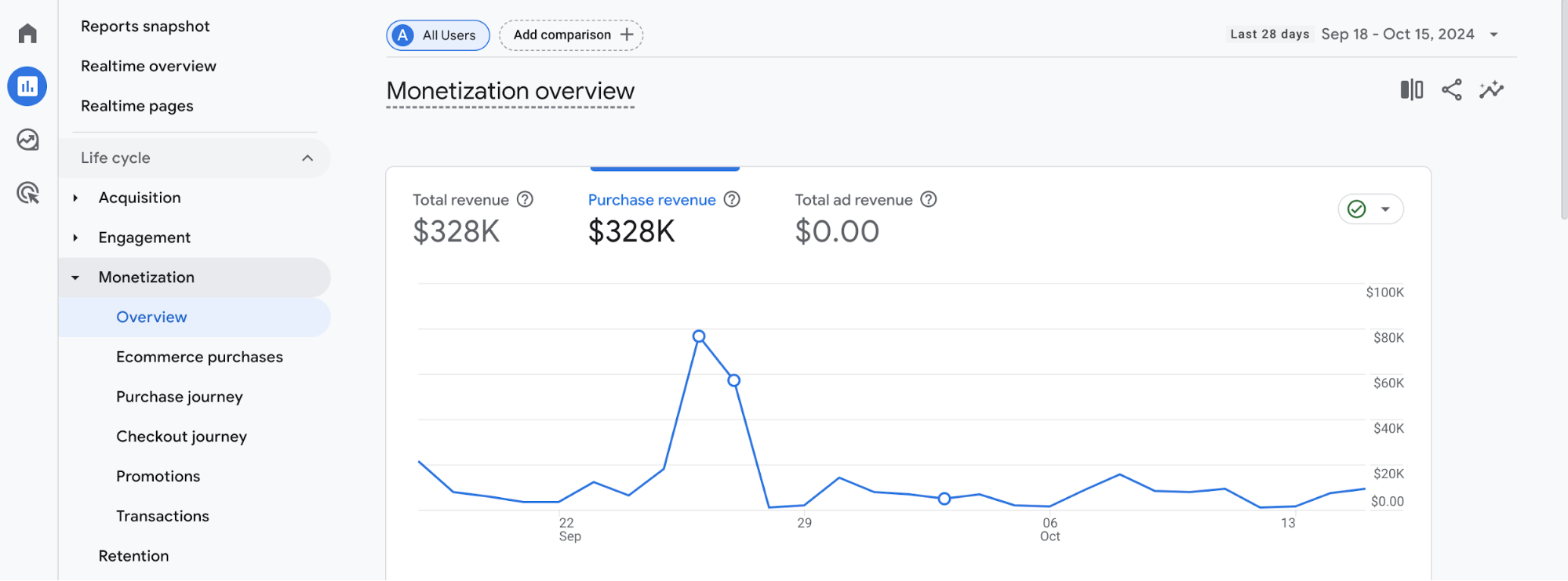Open Ecommerce purchases report
This screenshot has width=1568, height=581.
pyautogui.click(x=199, y=357)
